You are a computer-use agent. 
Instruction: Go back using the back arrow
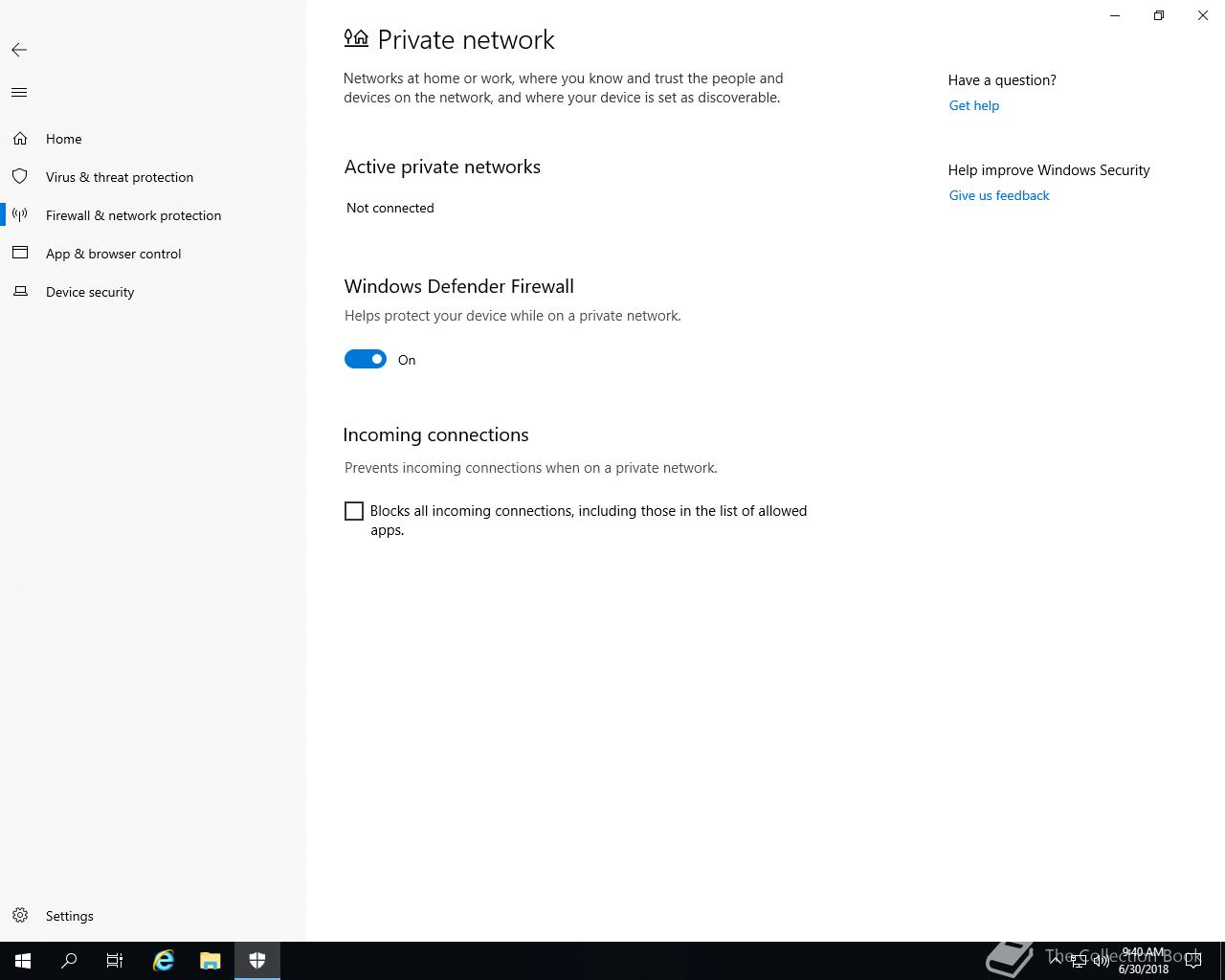pyautogui.click(x=19, y=50)
